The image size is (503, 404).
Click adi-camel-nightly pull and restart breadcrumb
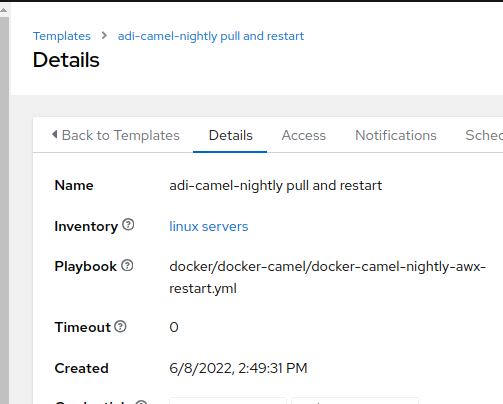click(x=211, y=36)
